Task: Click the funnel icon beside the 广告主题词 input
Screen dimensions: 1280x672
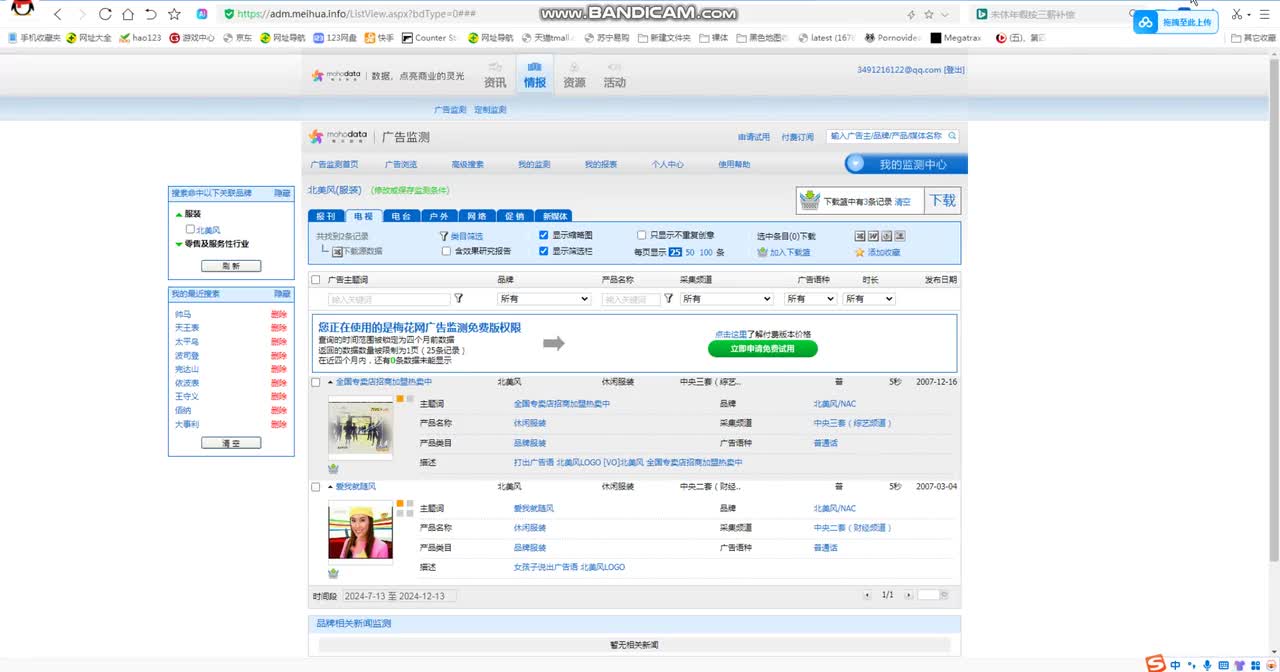Action: pyautogui.click(x=459, y=298)
